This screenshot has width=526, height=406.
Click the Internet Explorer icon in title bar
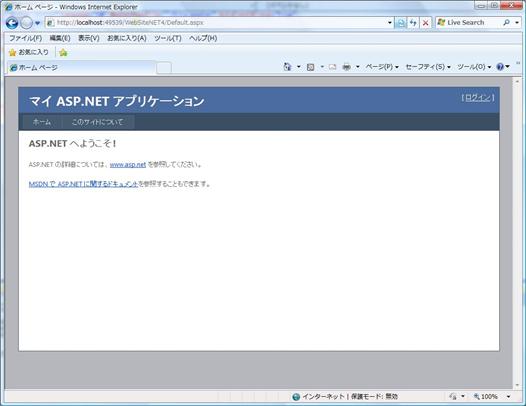[x=9, y=7]
